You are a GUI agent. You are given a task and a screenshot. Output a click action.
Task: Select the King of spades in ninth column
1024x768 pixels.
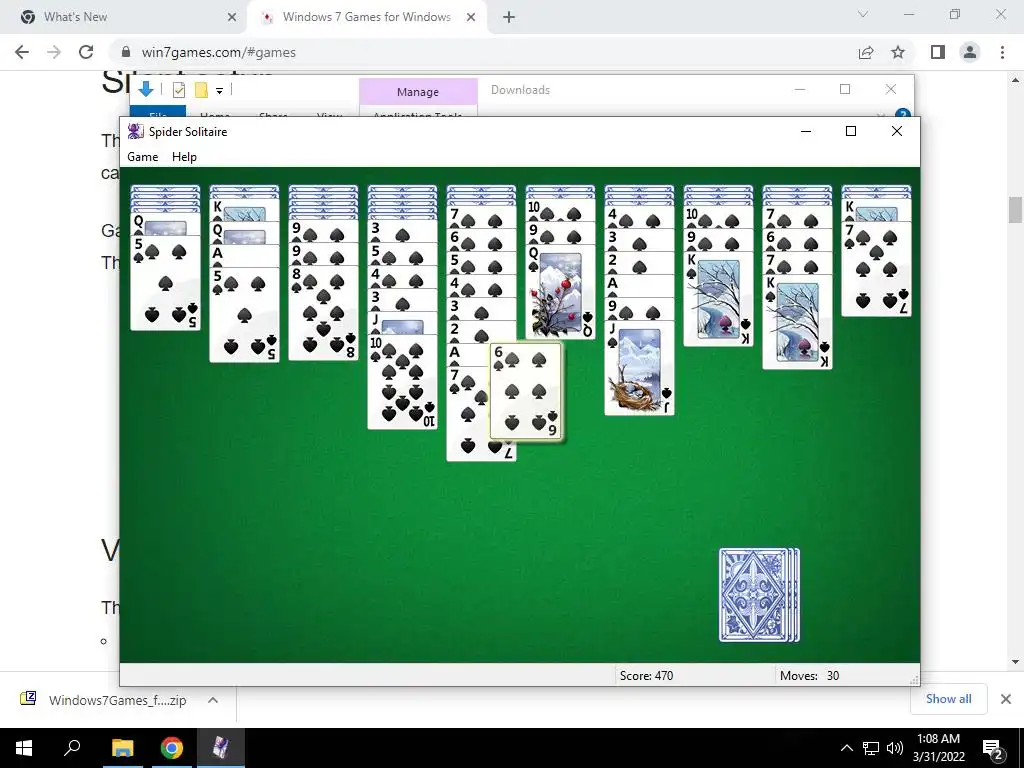797,322
